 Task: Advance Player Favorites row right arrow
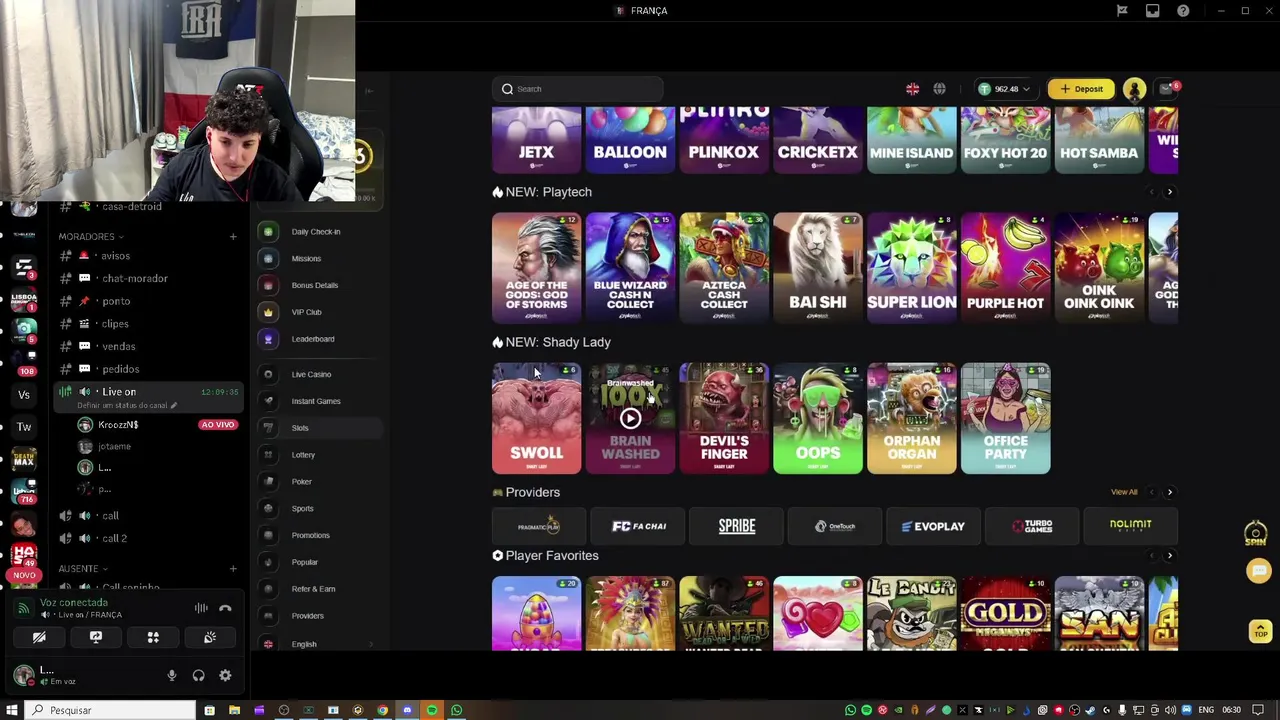pos(1170,556)
